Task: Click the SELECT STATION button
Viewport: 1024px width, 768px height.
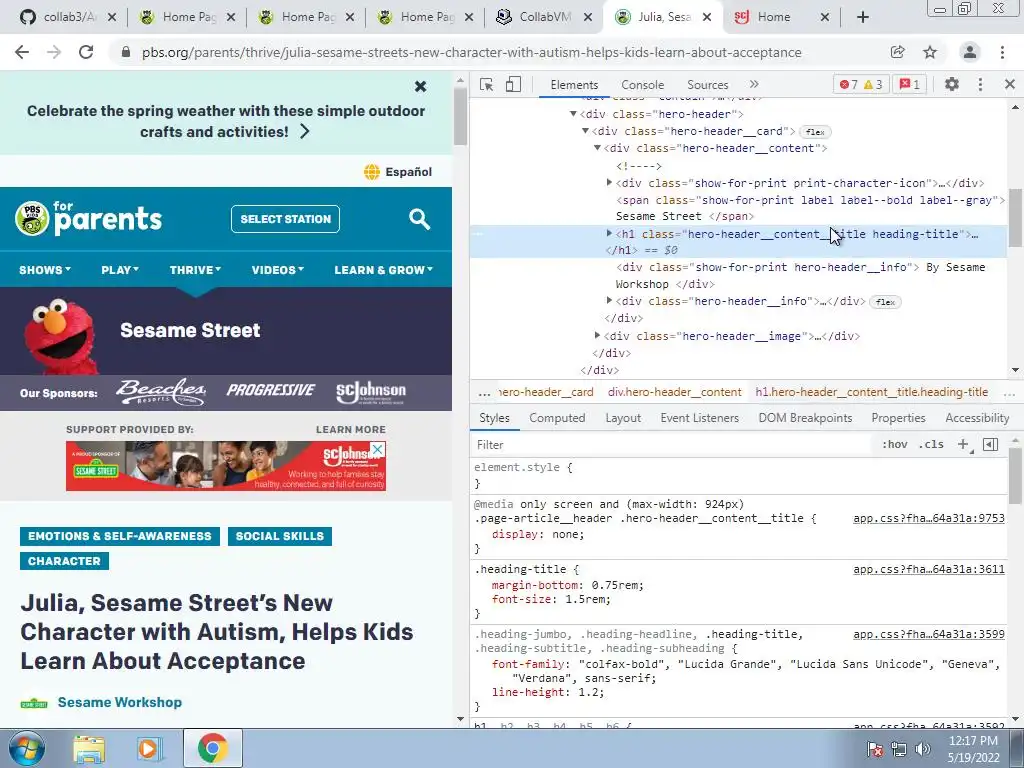Action: click(x=285, y=219)
